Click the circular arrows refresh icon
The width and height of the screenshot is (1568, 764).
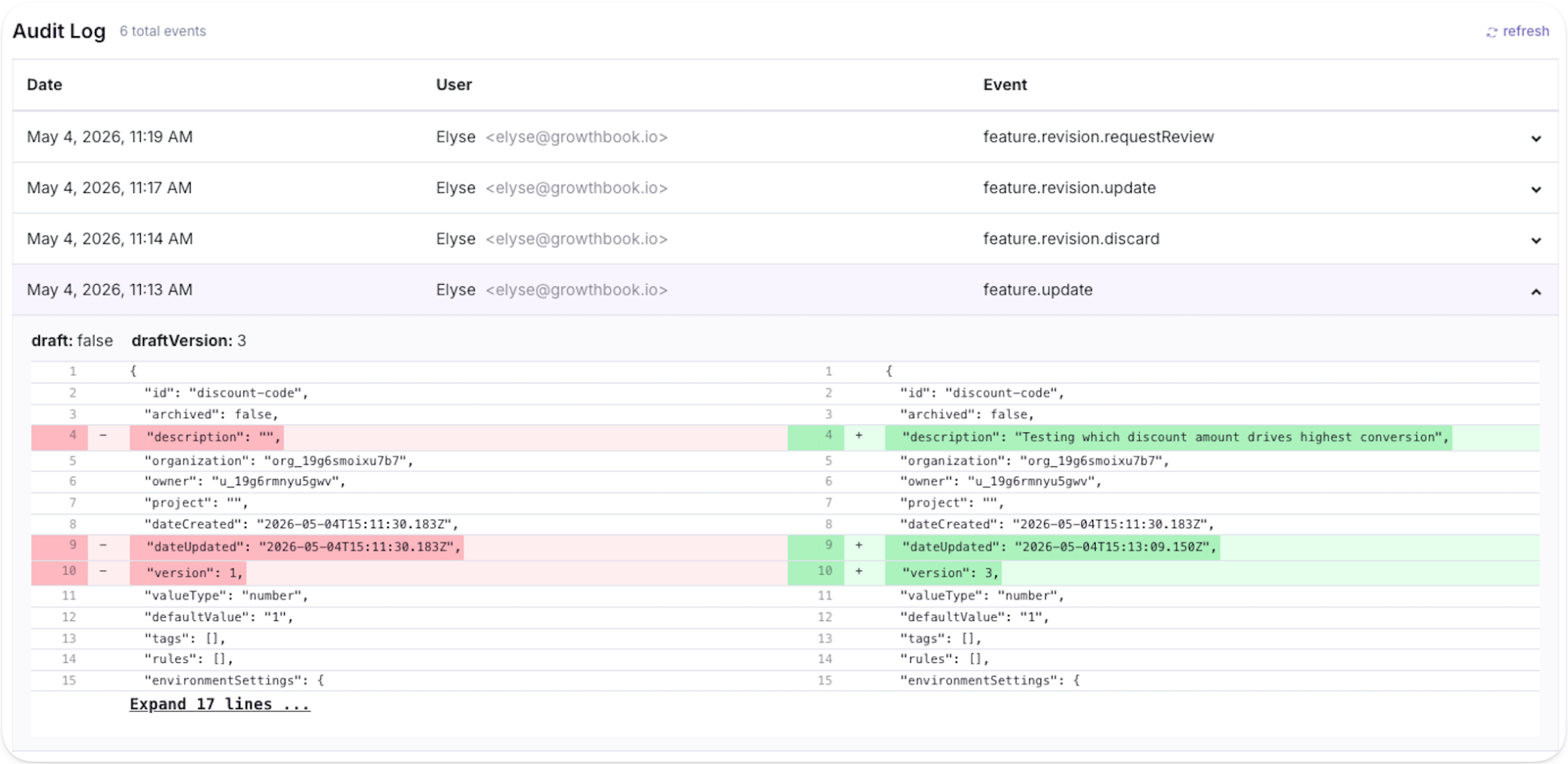point(1491,32)
